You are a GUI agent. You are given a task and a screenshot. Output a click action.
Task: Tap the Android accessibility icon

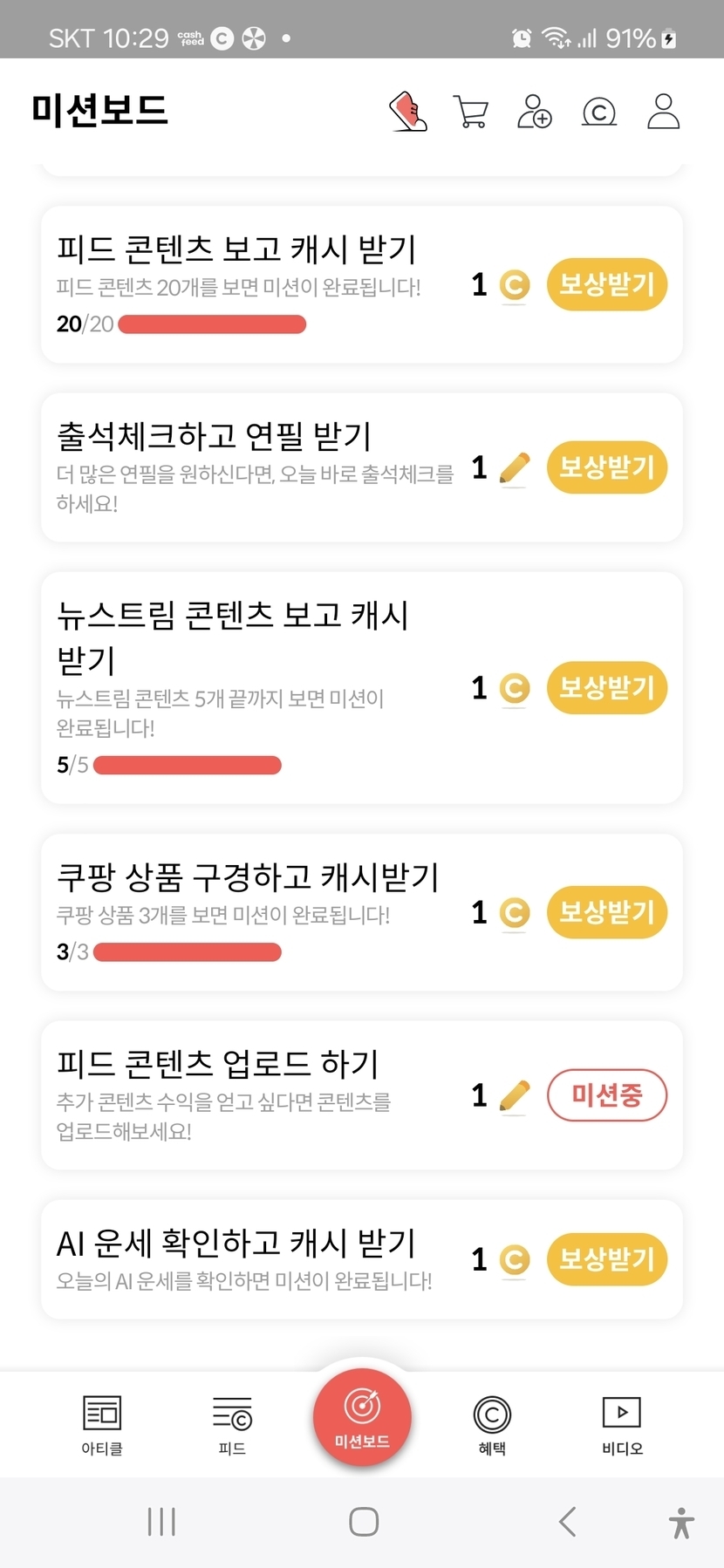click(681, 1523)
